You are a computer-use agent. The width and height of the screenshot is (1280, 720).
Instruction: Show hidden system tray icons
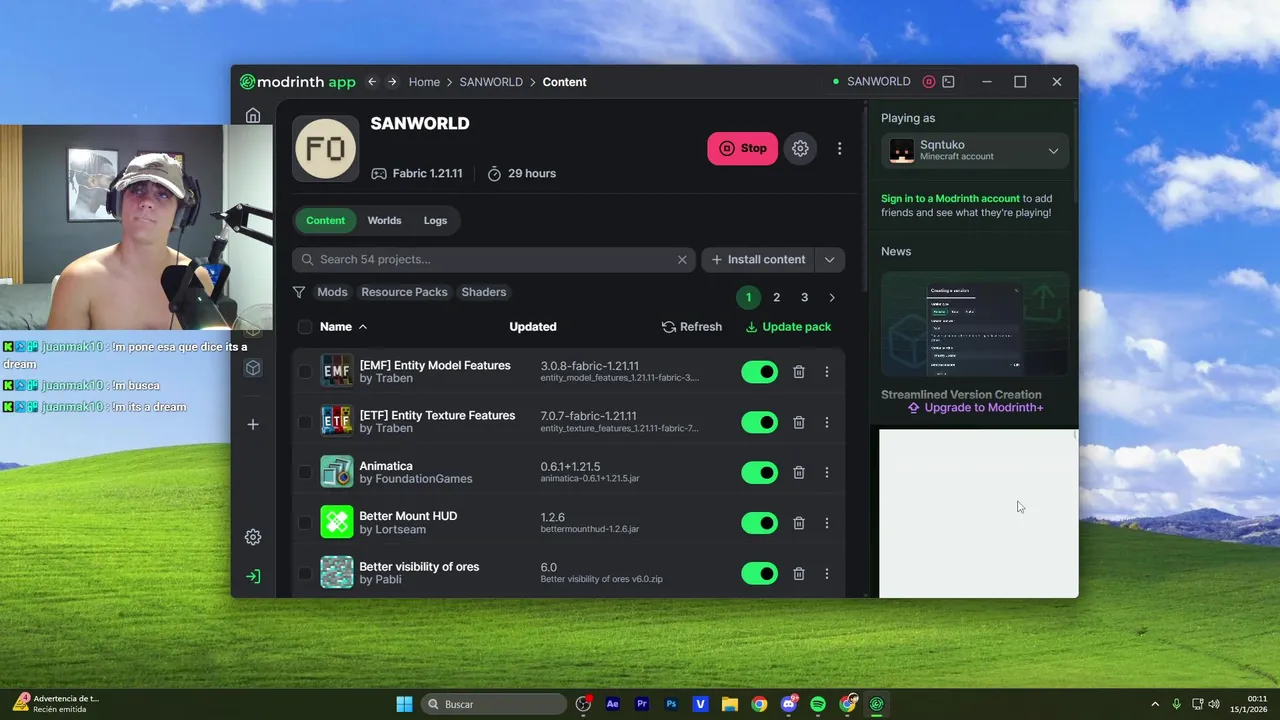(1155, 704)
